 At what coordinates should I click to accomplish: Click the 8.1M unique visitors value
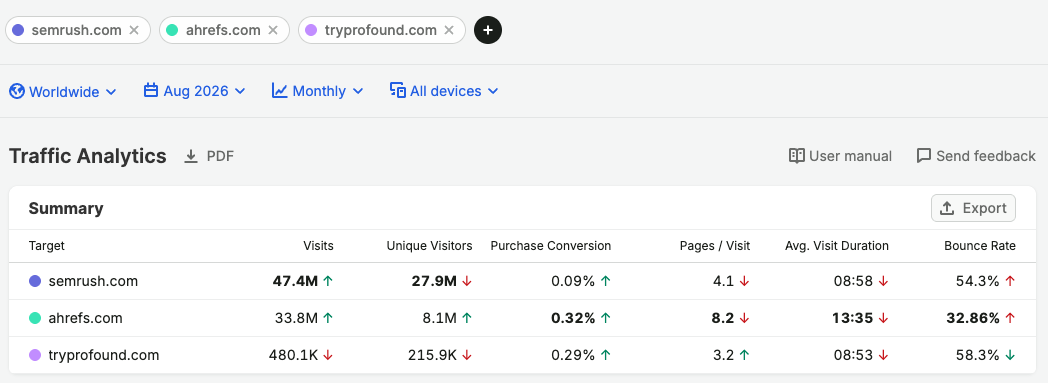[440, 318]
